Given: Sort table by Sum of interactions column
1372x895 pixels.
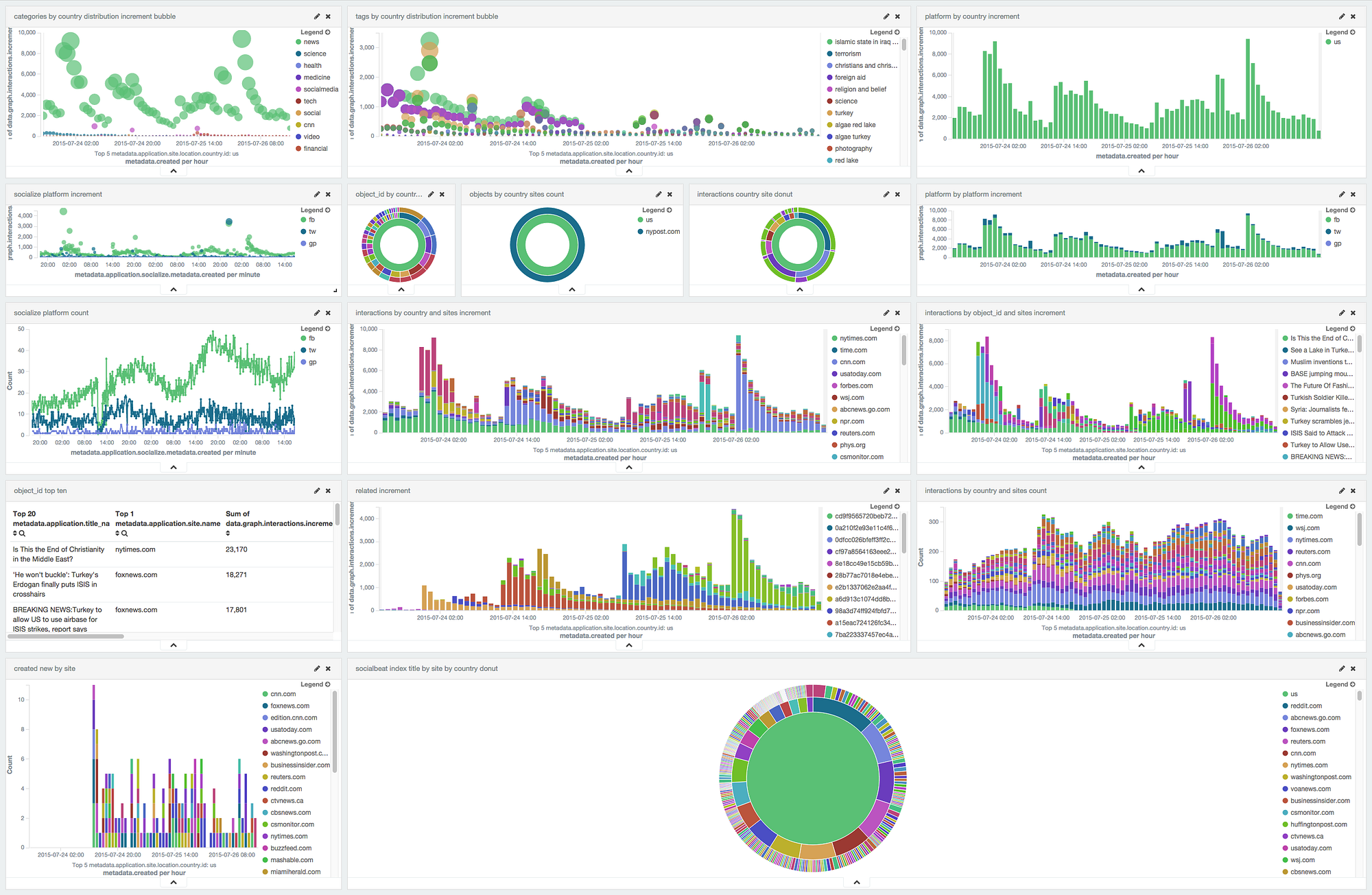Looking at the screenshot, I should click(x=228, y=533).
